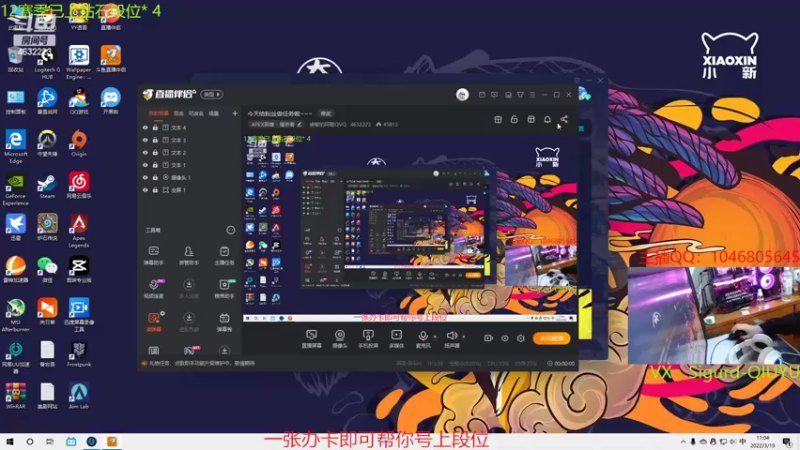Image resolution: width=800 pixels, height=450 pixels.
Task: Open the 弹幕助手 danmaku assistant tool
Action: 154,256
